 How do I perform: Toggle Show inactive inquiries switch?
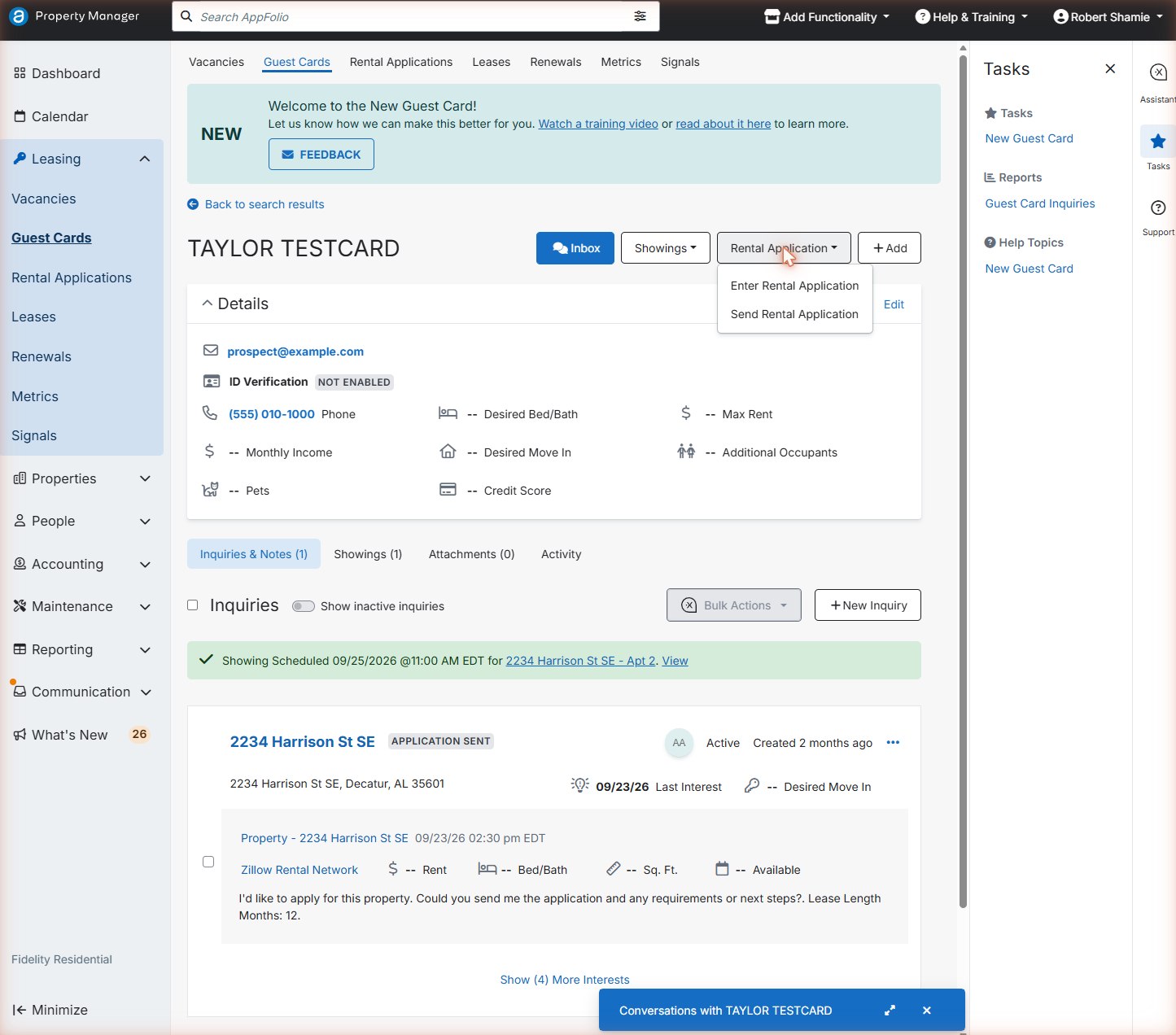pos(304,606)
